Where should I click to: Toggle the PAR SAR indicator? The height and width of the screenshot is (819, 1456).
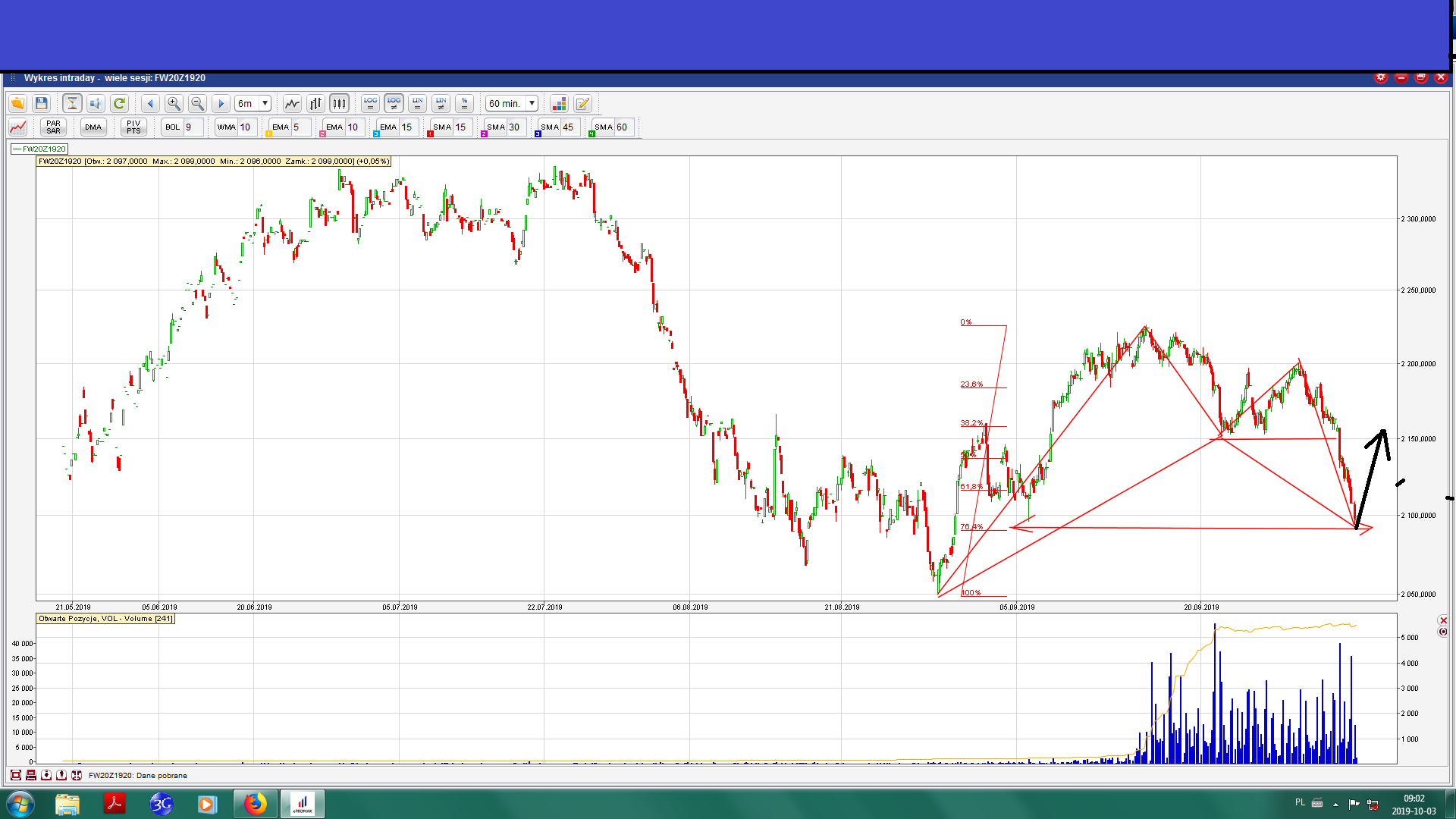pyautogui.click(x=53, y=127)
